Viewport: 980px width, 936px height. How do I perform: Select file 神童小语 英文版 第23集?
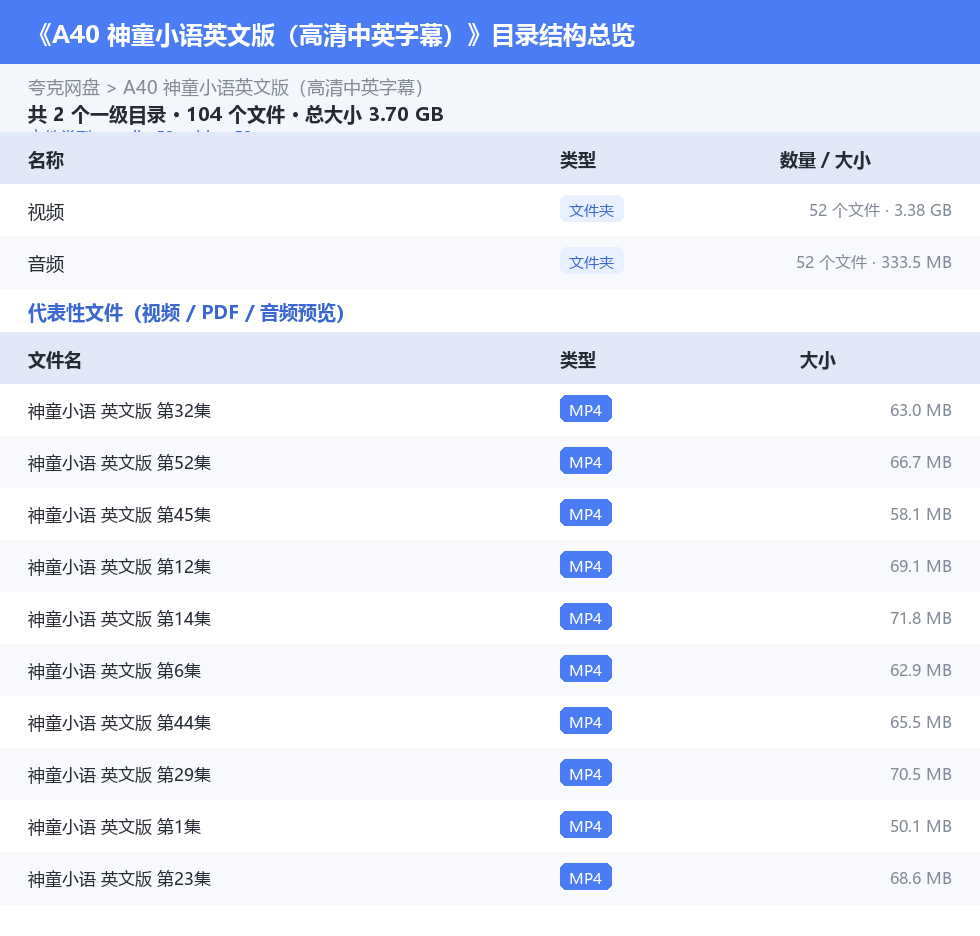pos(119,879)
